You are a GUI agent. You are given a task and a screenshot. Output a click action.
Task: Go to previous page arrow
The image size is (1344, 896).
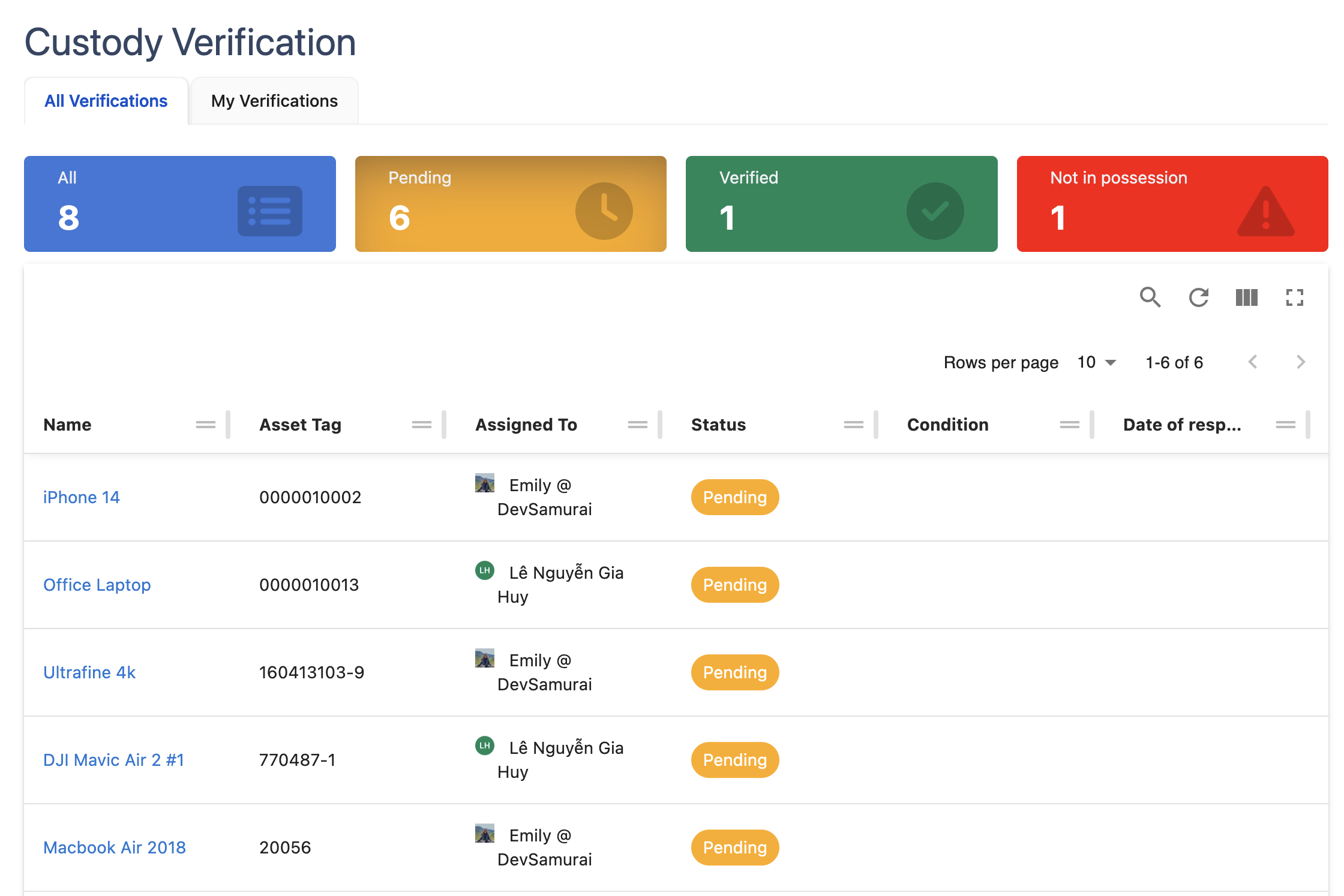pos(1253,362)
